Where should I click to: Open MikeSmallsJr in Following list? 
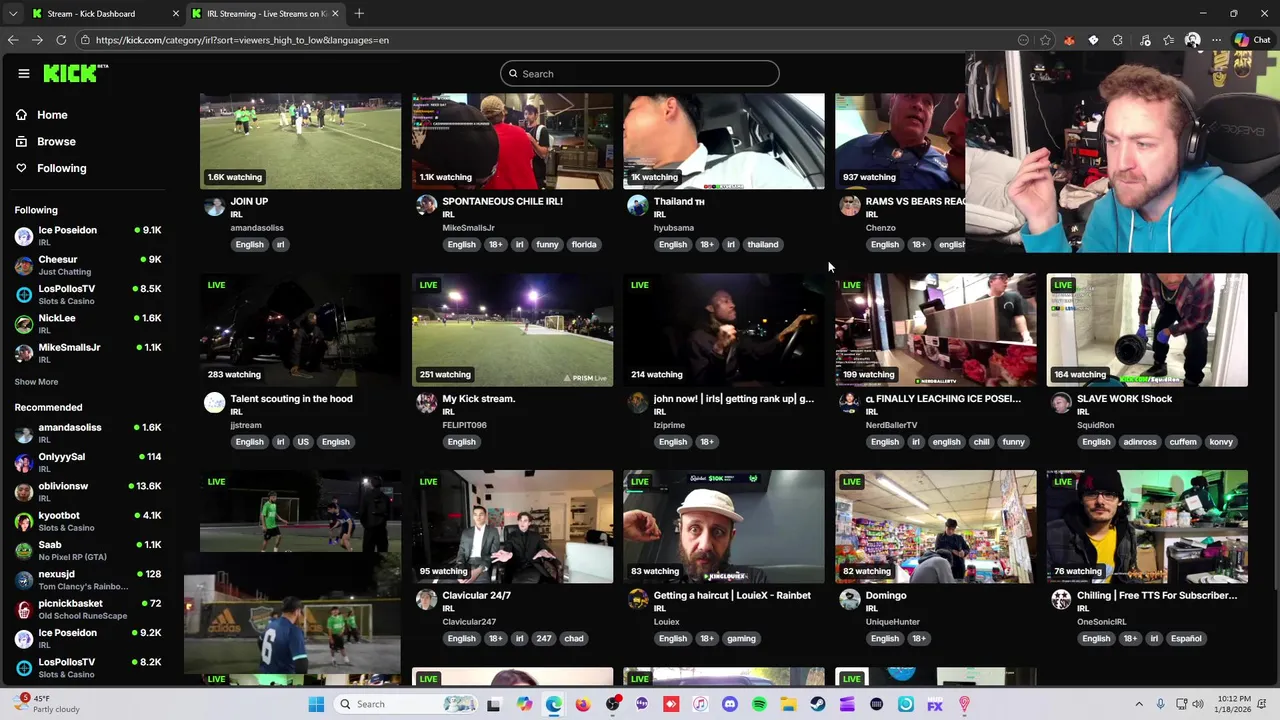(88, 352)
